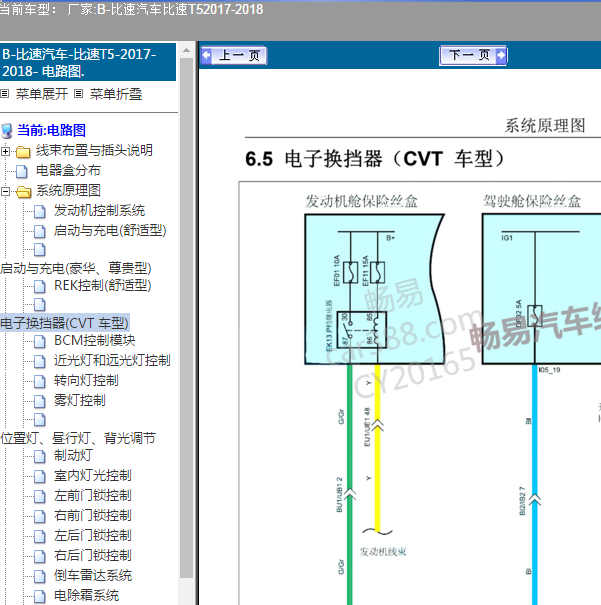The width and height of the screenshot is (601, 605).
Task: Collapse all menus via 菜单折叠
Action: (116, 94)
